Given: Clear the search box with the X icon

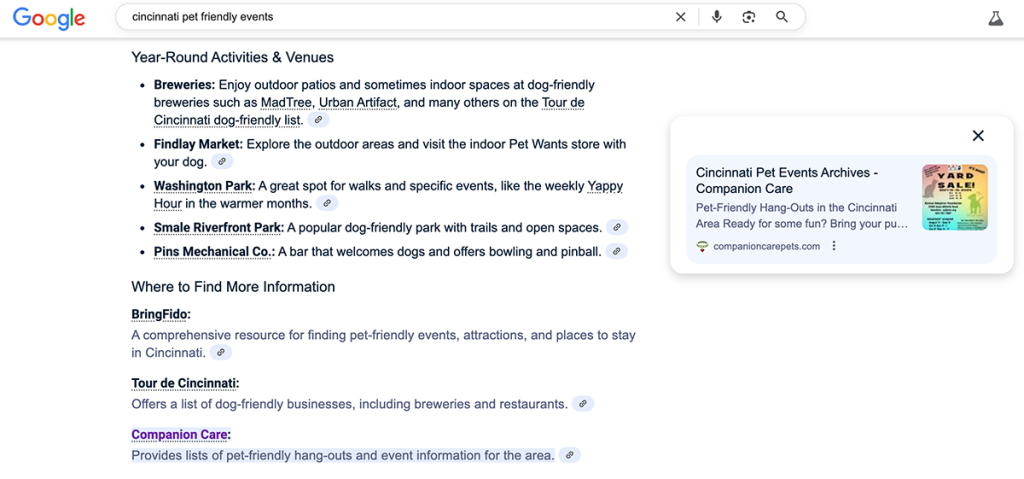Looking at the screenshot, I should 680,17.
